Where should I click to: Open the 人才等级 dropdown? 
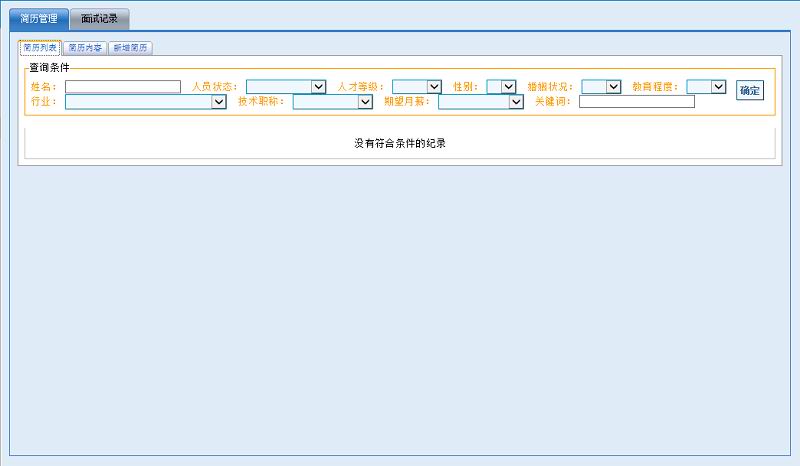[x=417, y=87]
